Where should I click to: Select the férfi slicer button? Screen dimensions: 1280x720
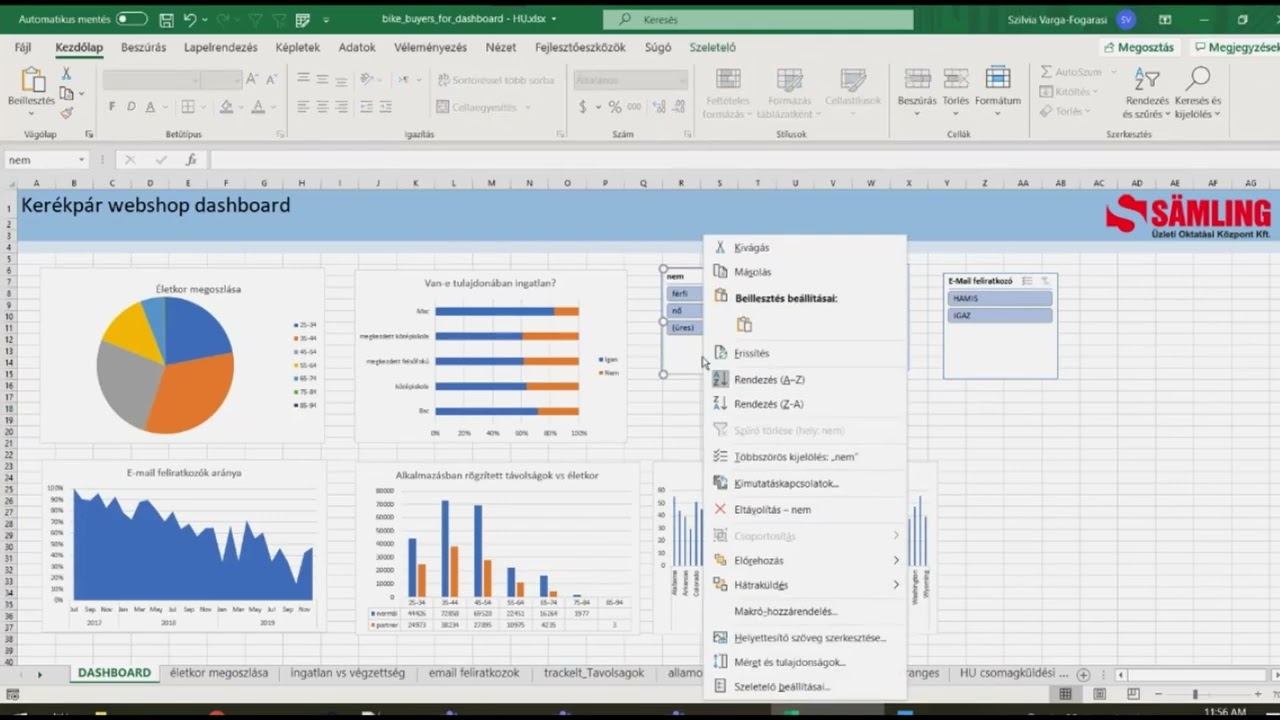tap(684, 294)
